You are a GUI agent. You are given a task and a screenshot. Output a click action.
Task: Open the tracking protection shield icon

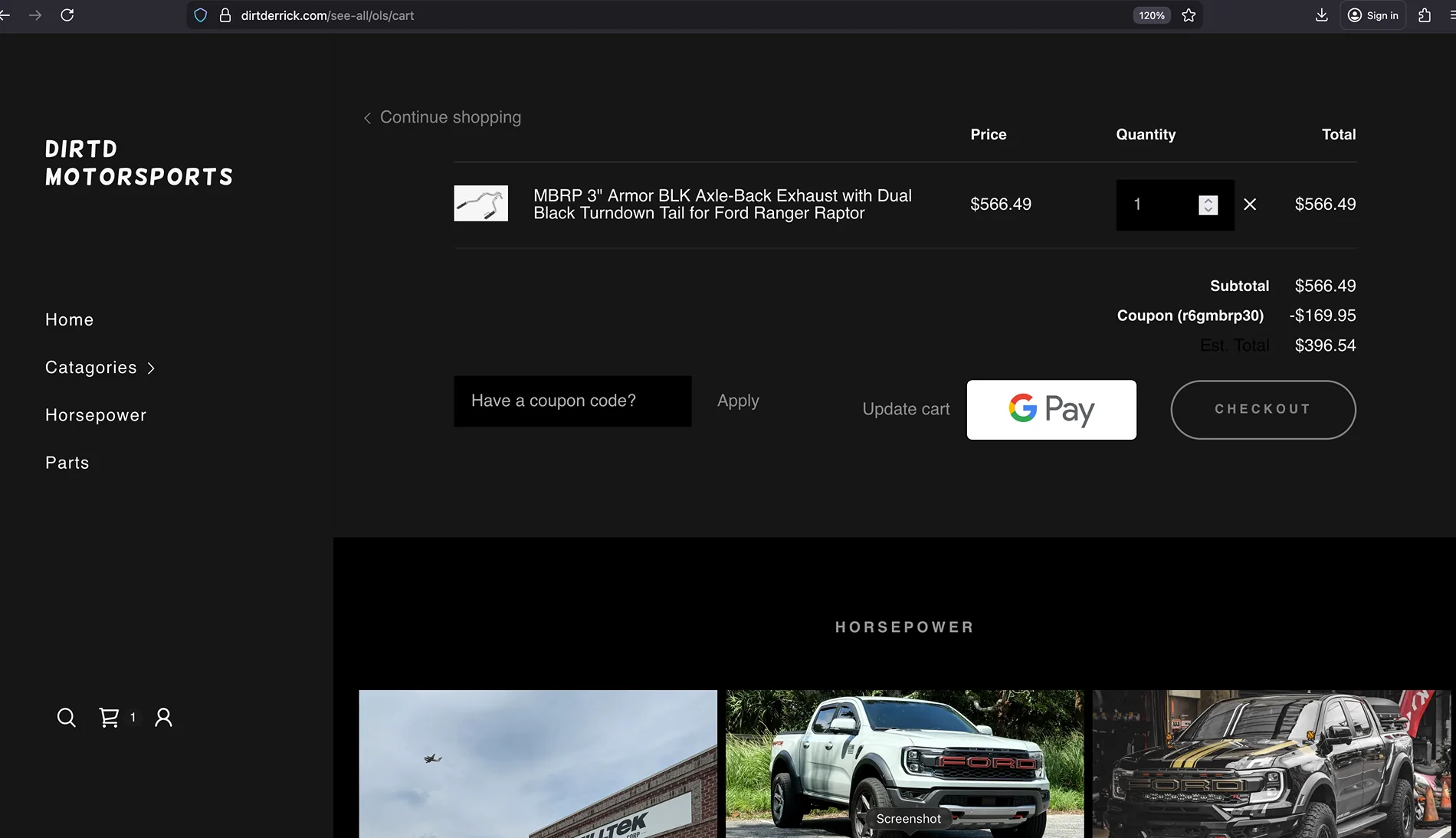coord(201,15)
